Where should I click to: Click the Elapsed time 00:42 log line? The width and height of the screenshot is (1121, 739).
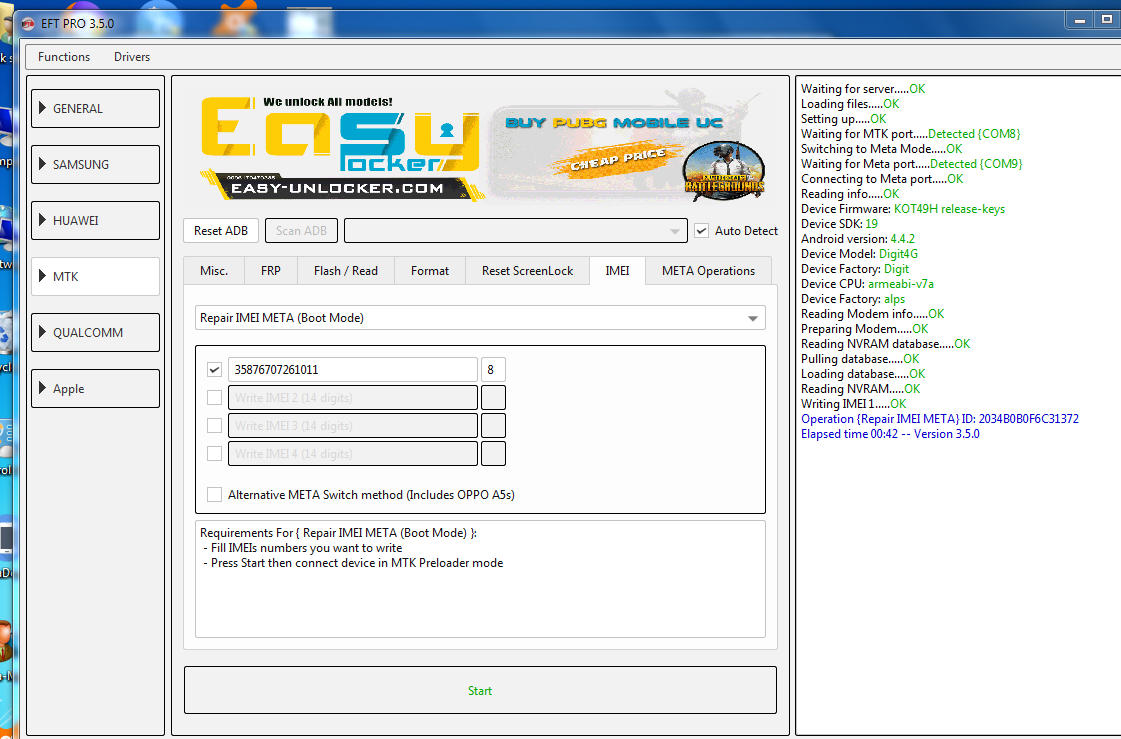click(x=890, y=434)
